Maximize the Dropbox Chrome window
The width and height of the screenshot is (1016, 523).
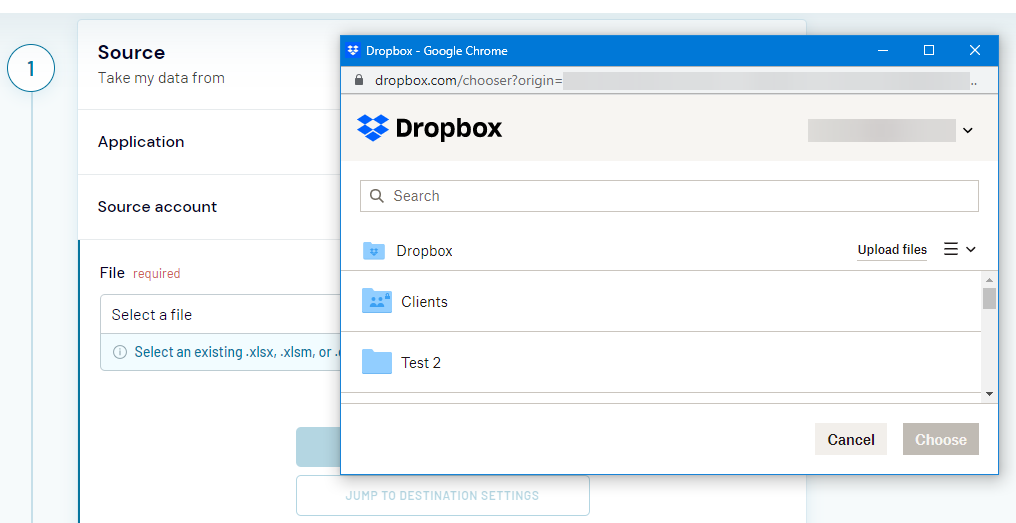(929, 51)
